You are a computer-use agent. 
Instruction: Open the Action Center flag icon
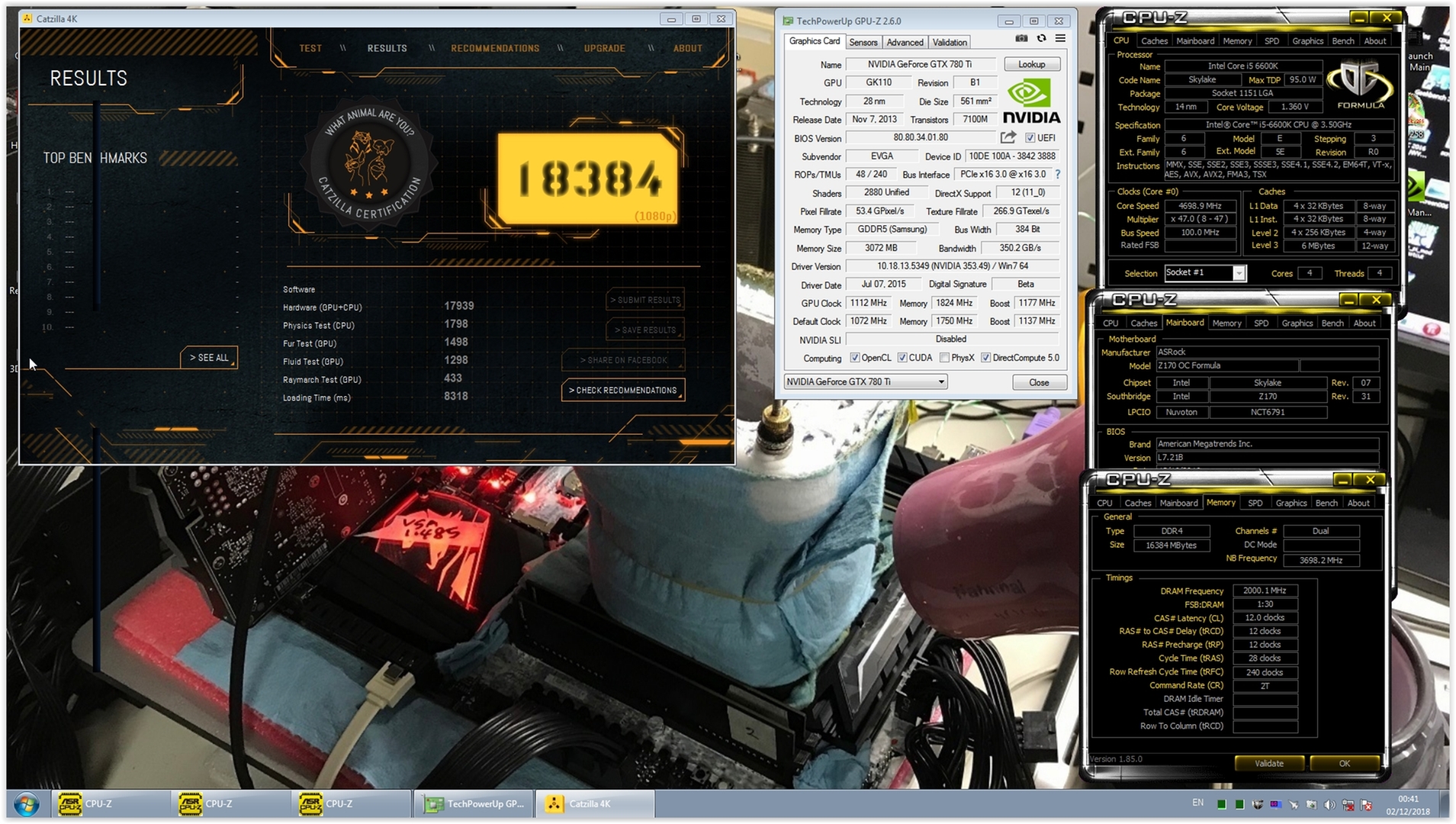click(x=1366, y=805)
